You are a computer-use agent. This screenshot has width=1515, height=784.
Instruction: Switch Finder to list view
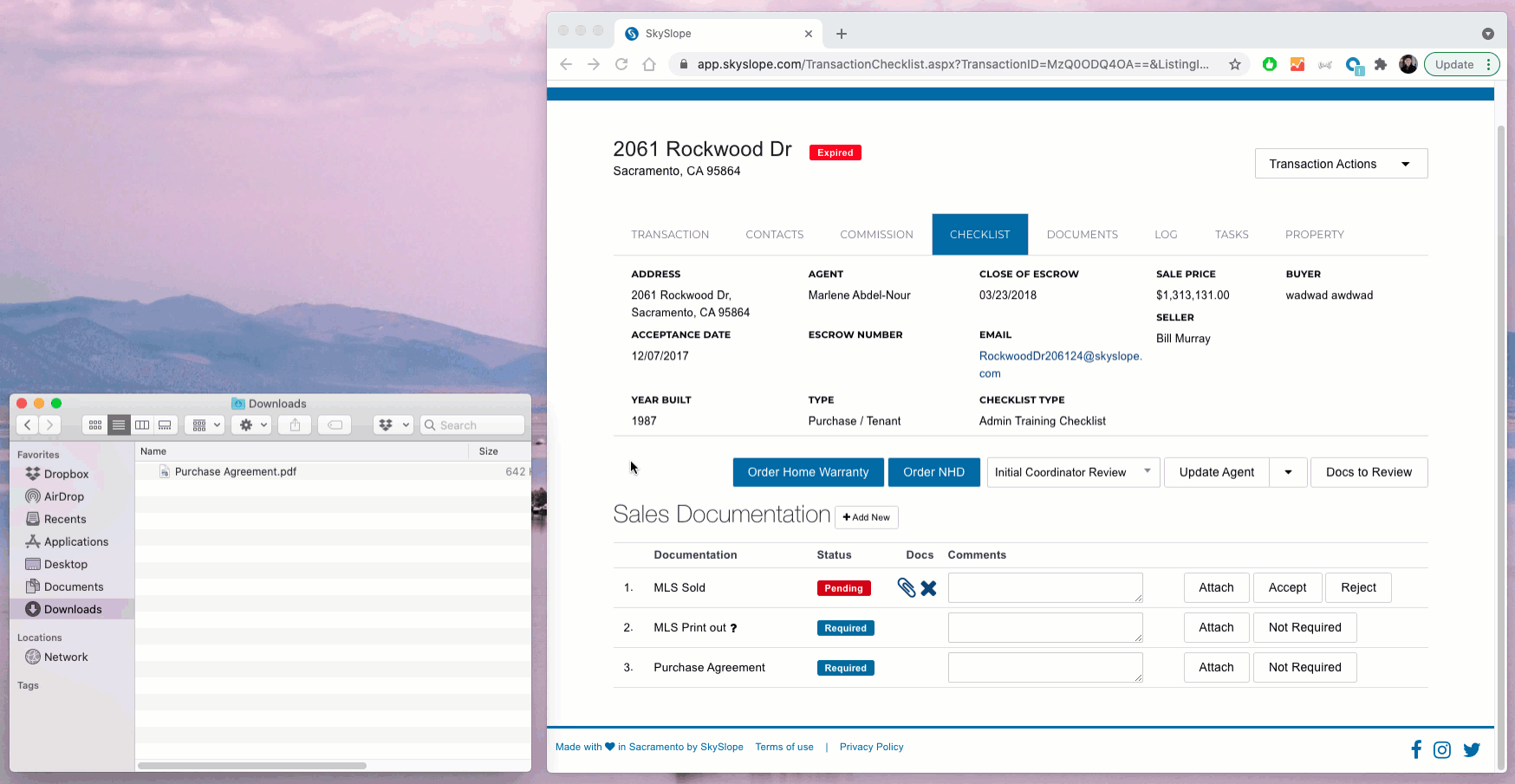coord(119,425)
